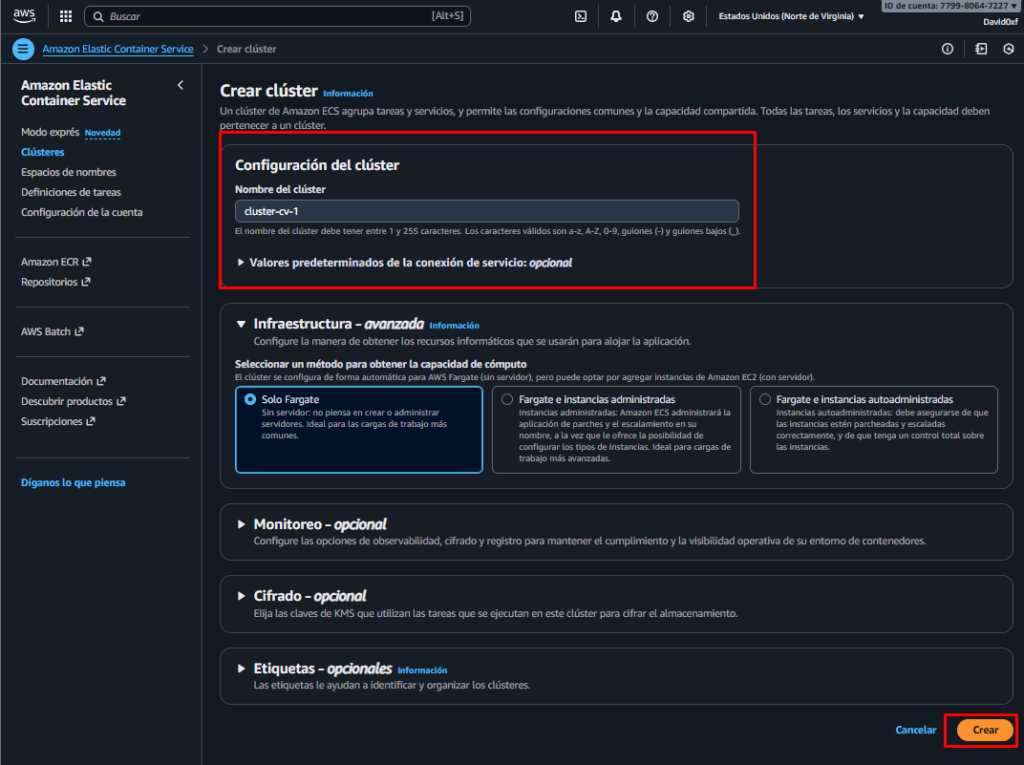1024x765 pixels.
Task: Open the region selector Estados Unidos dropdown
Action: [x=791, y=16]
